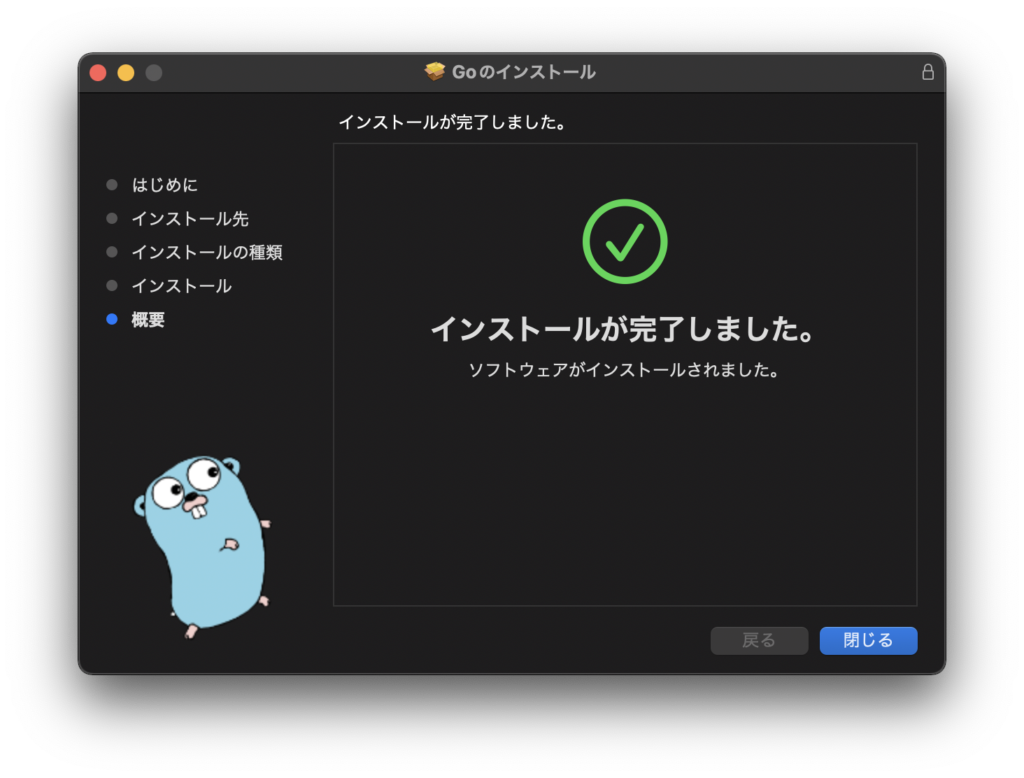Select the はじめに step in the sidebar
Viewport: 1024px width, 778px height.
coord(165,185)
